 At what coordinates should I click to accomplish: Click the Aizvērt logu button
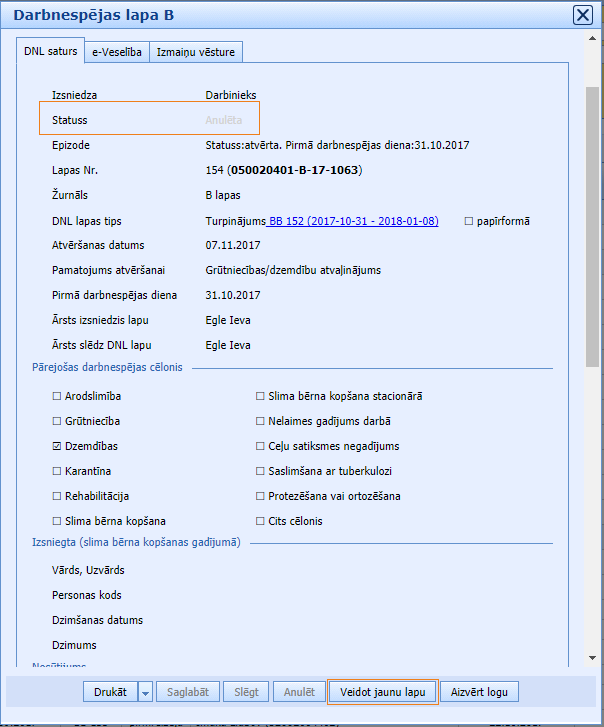(x=479, y=692)
